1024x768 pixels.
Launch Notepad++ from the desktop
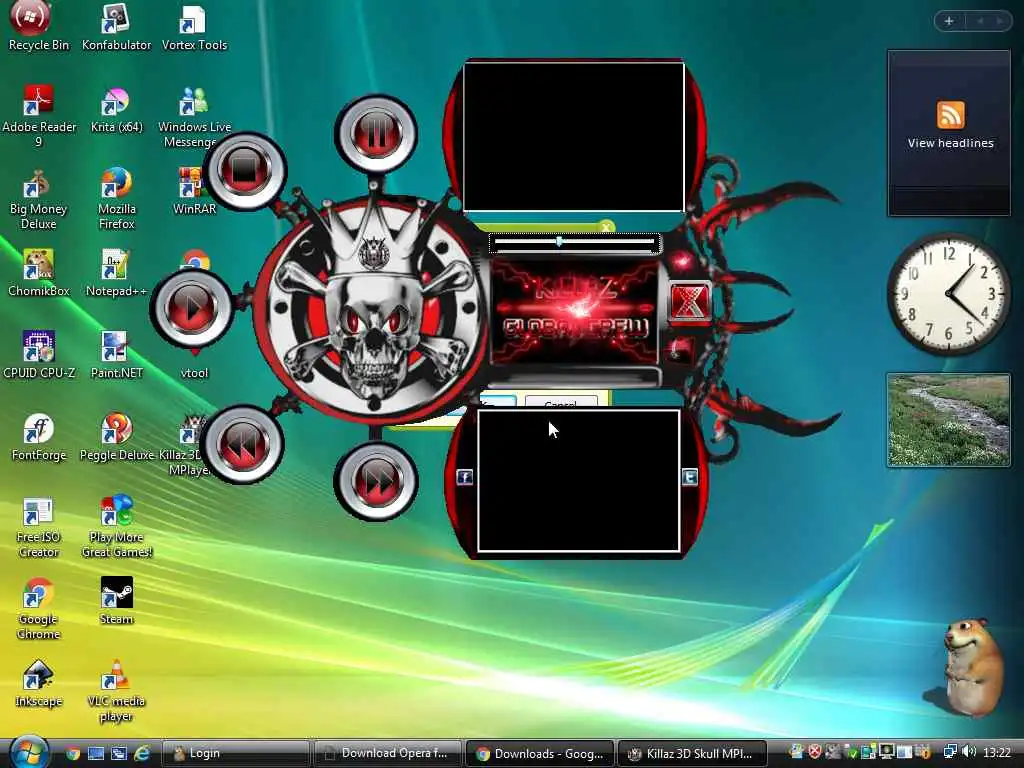(x=116, y=273)
